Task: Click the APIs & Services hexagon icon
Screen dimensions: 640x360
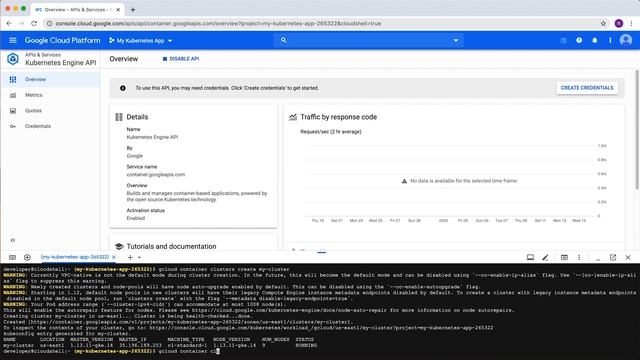Action: (x=13, y=59)
